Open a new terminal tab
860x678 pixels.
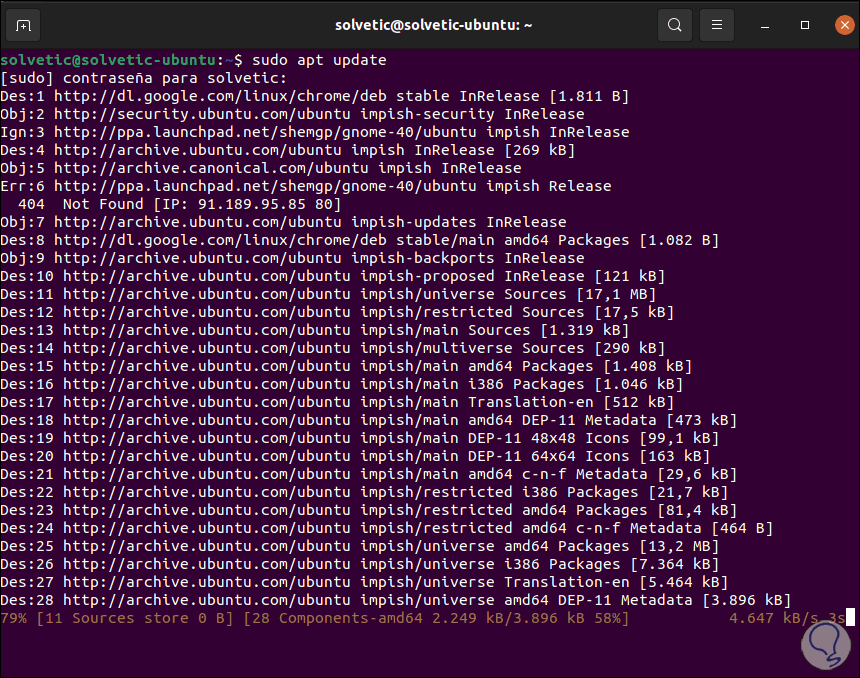24,24
